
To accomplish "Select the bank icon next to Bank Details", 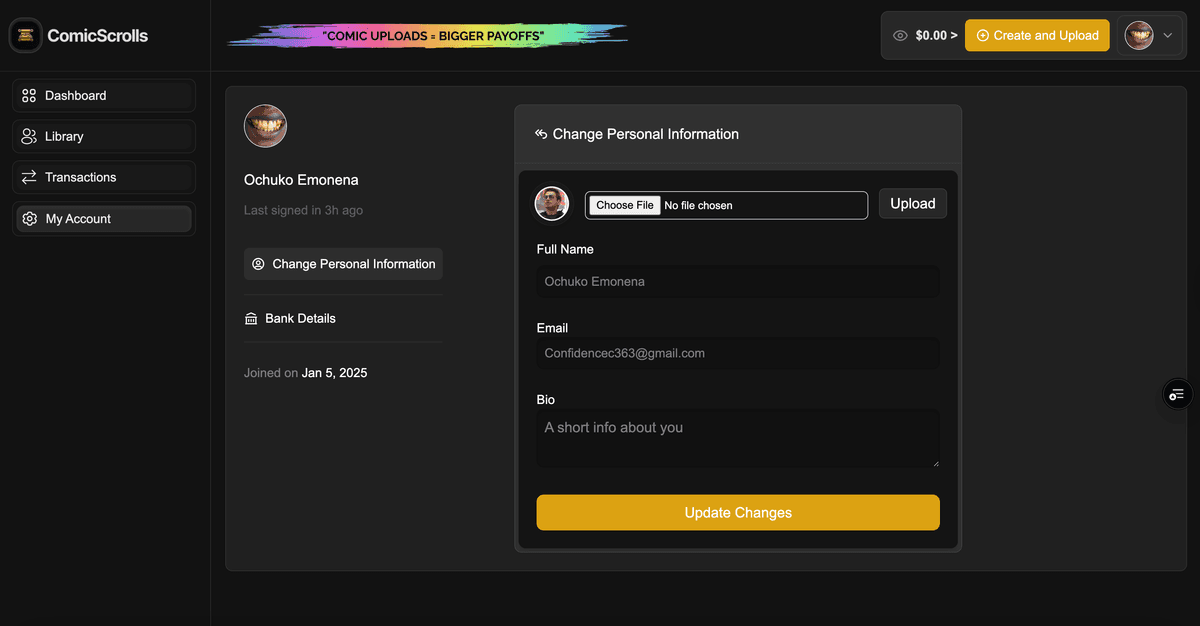I will [251, 317].
